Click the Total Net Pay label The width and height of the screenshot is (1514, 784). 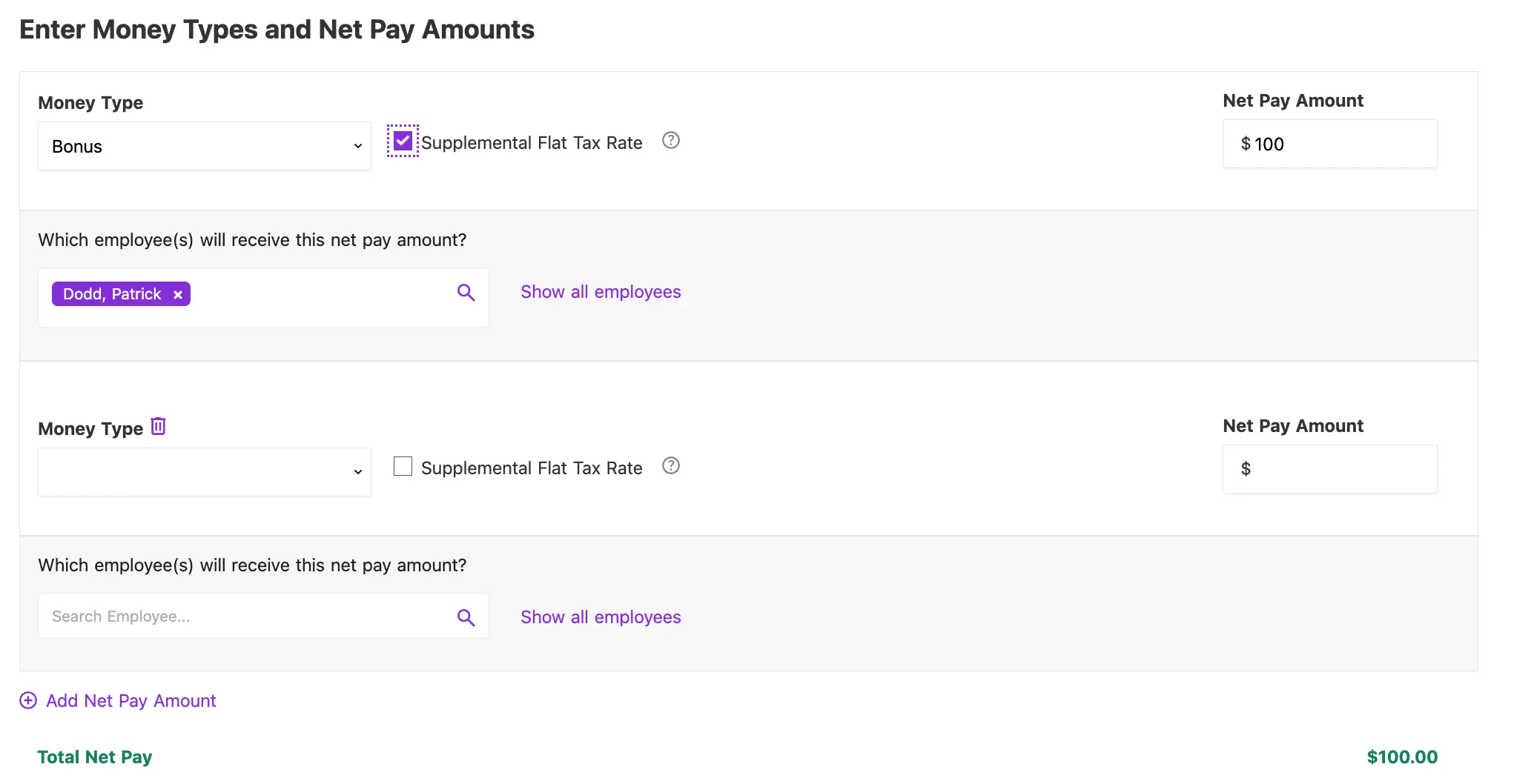click(x=95, y=757)
